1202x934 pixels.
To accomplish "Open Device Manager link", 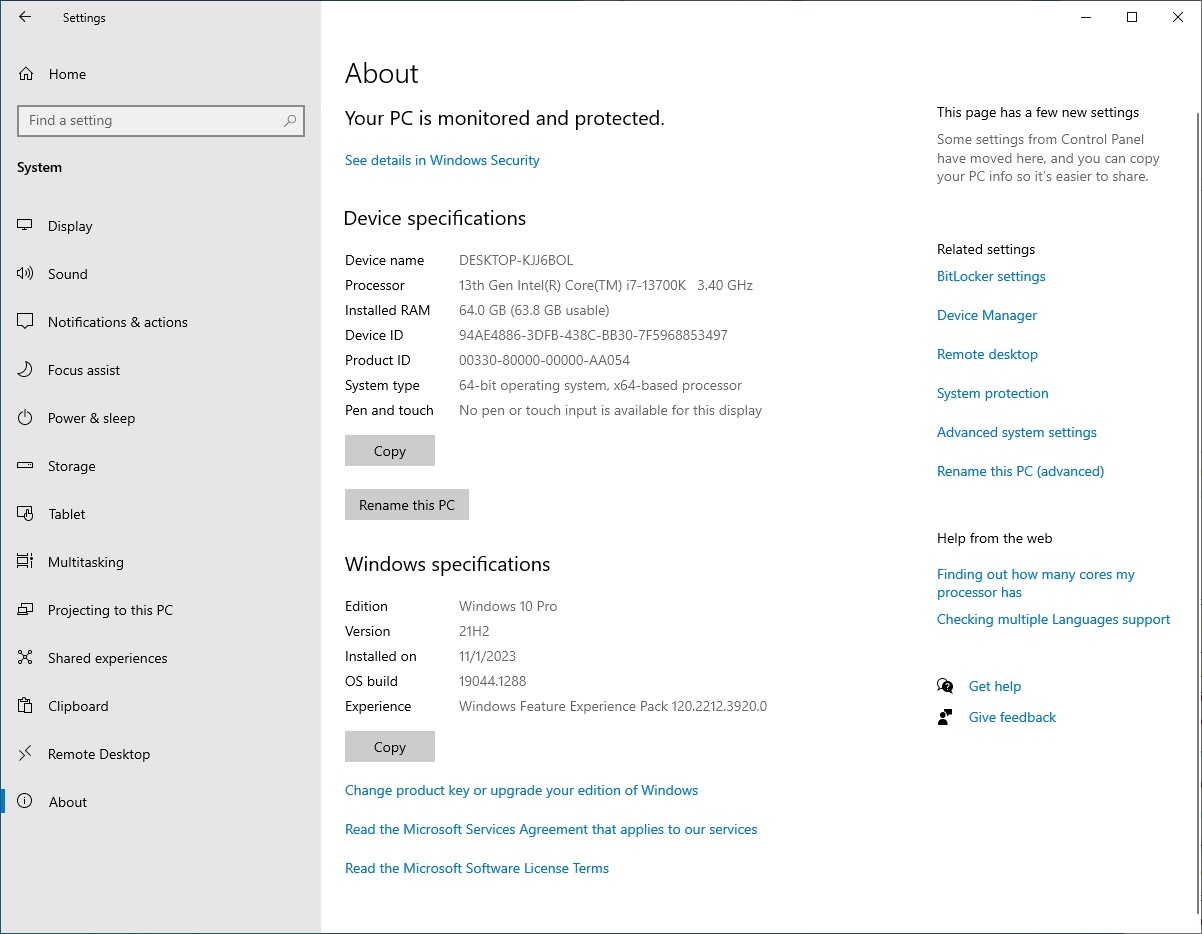I will point(987,315).
